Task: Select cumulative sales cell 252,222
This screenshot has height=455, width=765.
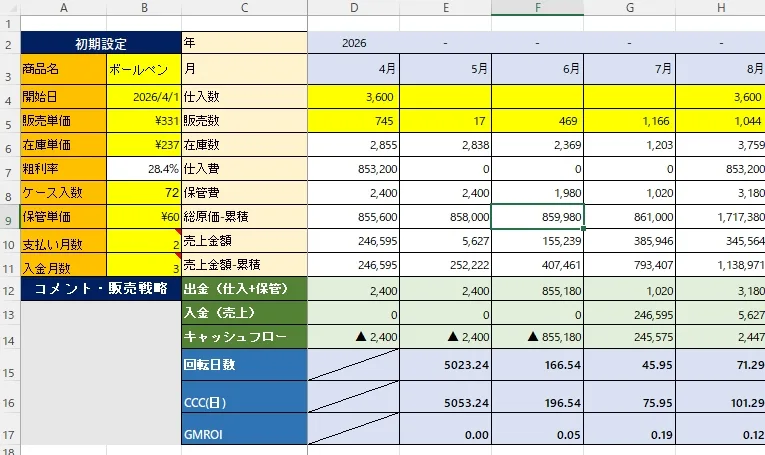Action: pyautogui.click(x=445, y=265)
